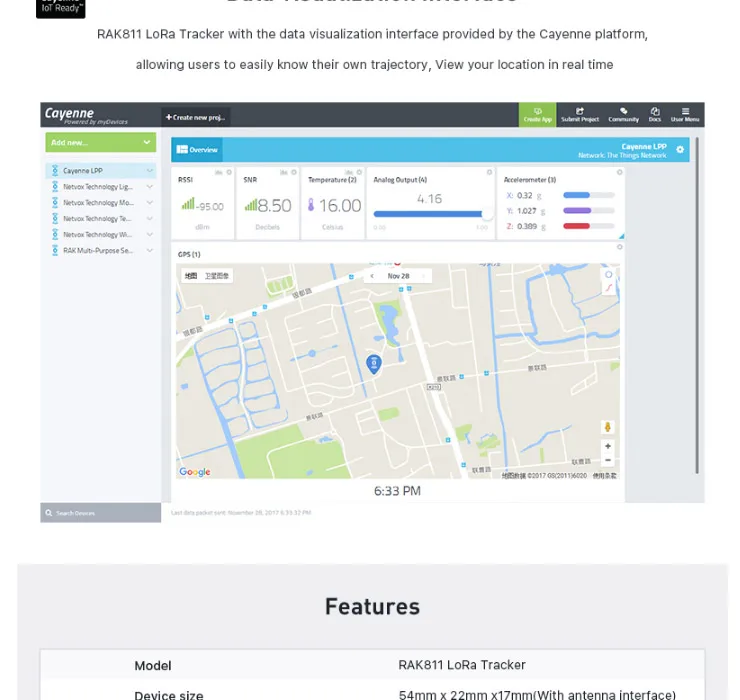Open the SNR widget chart icon
The image size is (740, 700).
coord(284,172)
